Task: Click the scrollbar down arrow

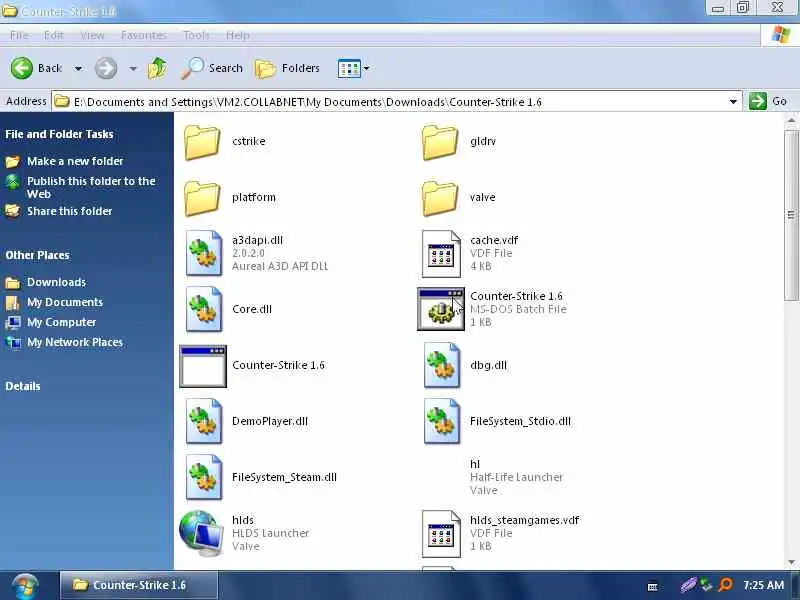Action: (x=791, y=562)
